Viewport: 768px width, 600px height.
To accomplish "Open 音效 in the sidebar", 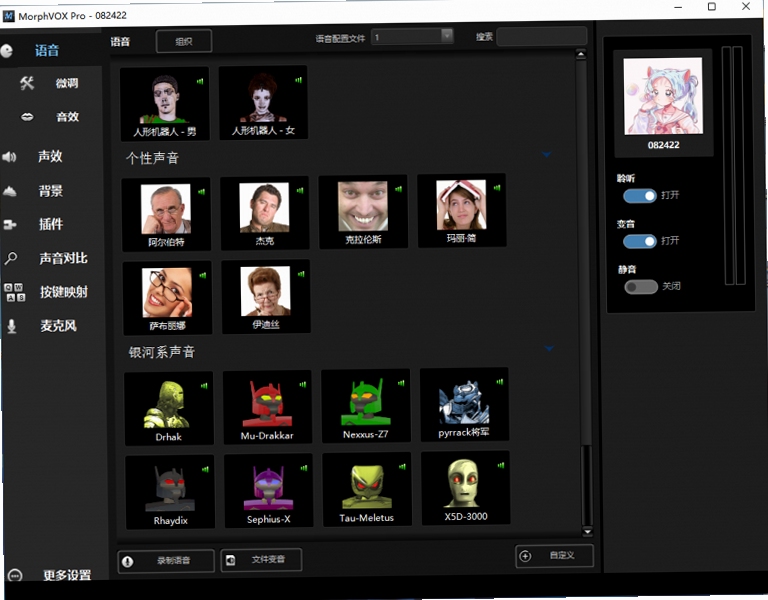I will (68, 117).
